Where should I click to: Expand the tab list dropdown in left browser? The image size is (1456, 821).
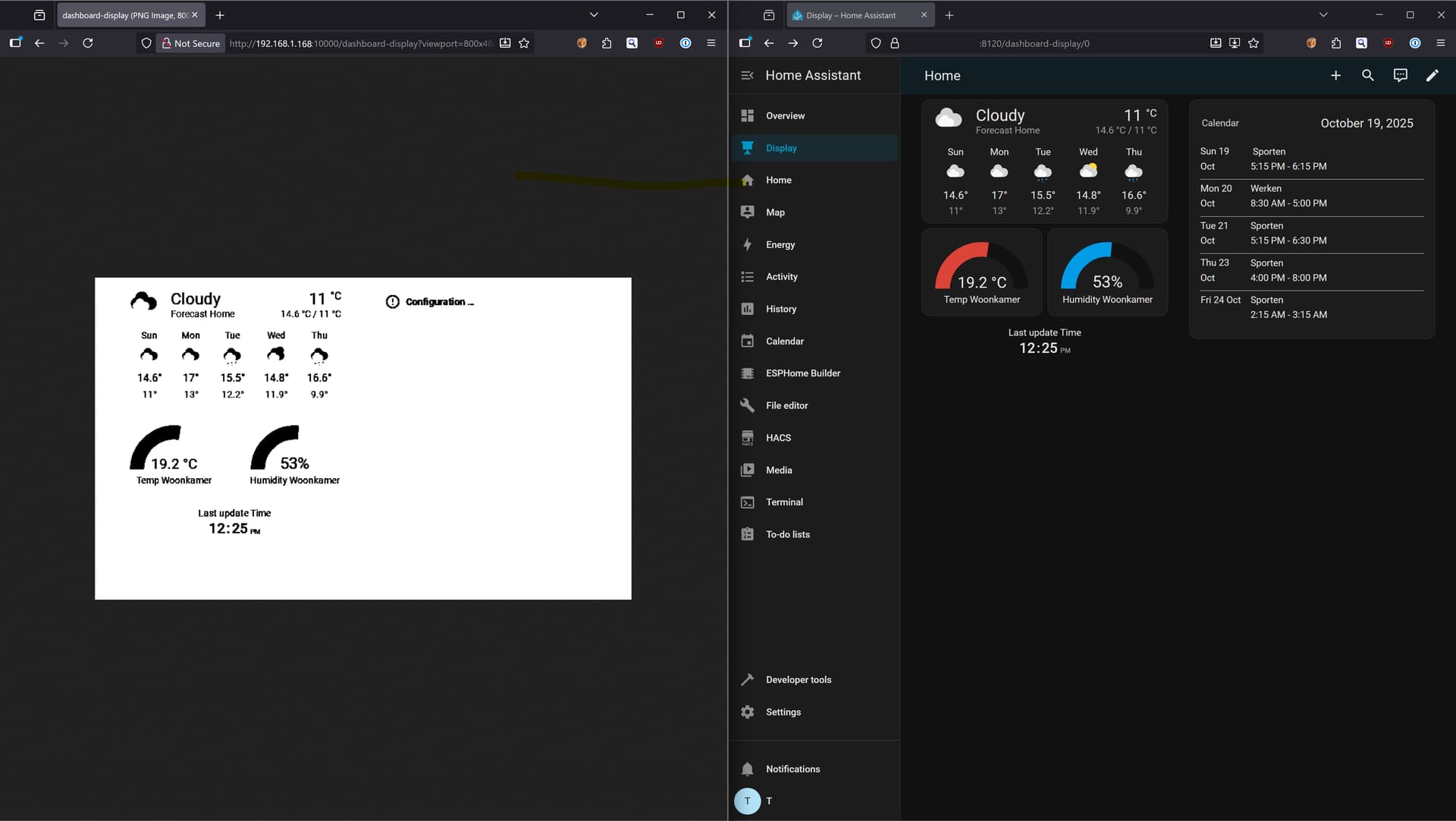pyautogui.click(x=594, y=14)
